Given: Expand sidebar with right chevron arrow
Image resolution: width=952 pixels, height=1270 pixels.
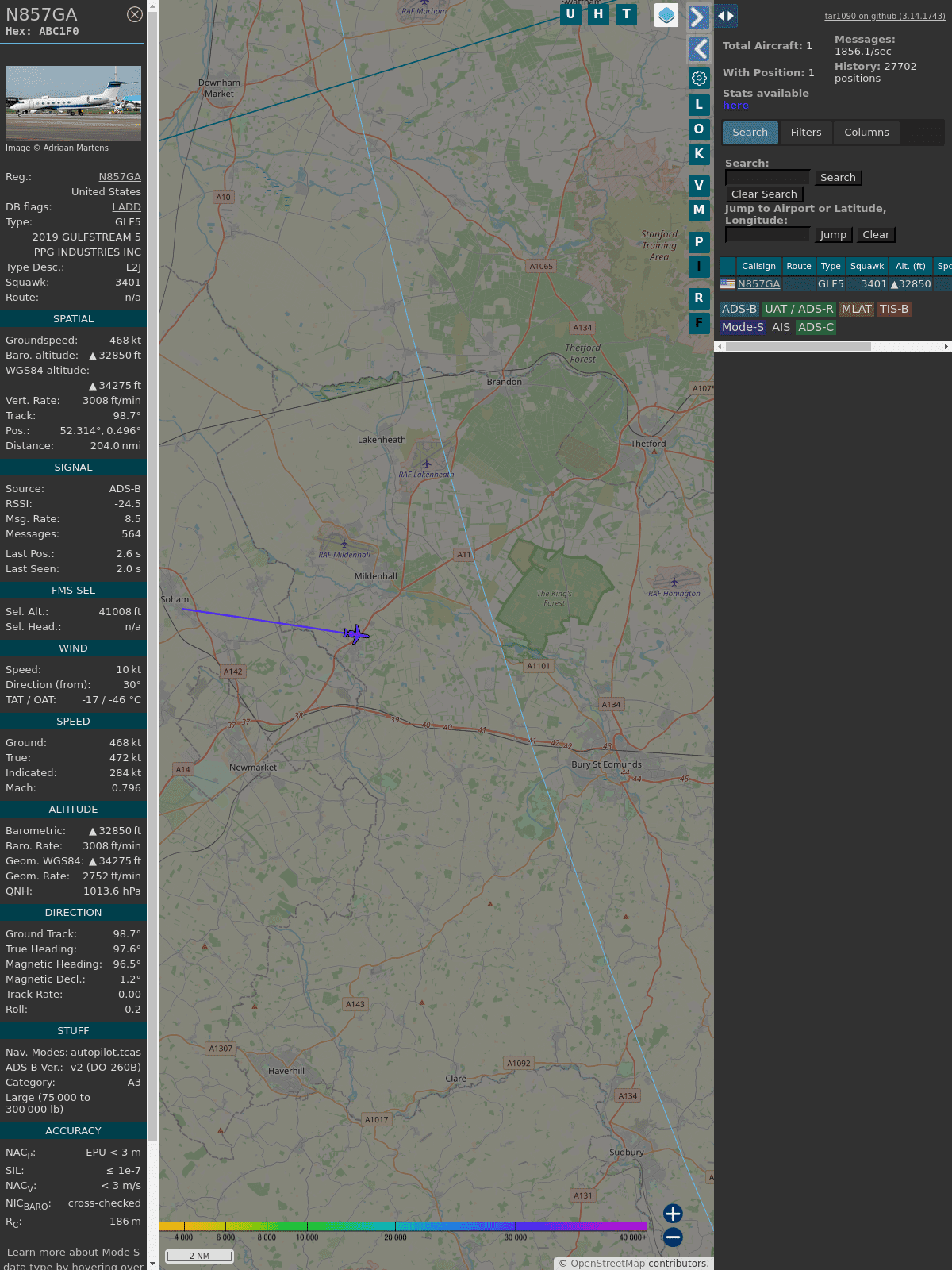Looking at the screenshot, I should 698,17.
